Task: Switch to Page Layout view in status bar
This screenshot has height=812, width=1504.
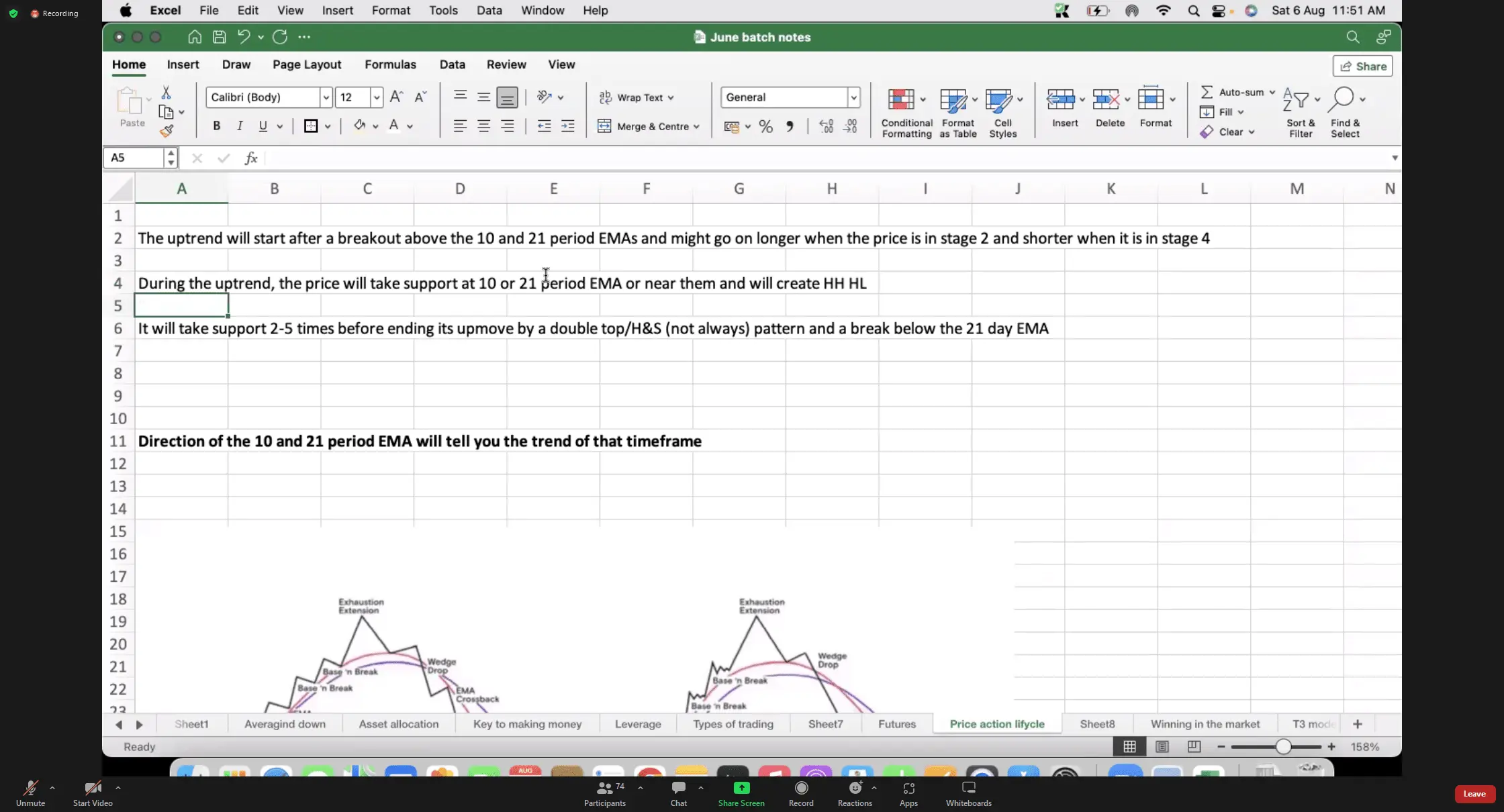Action: point(1162,746)
